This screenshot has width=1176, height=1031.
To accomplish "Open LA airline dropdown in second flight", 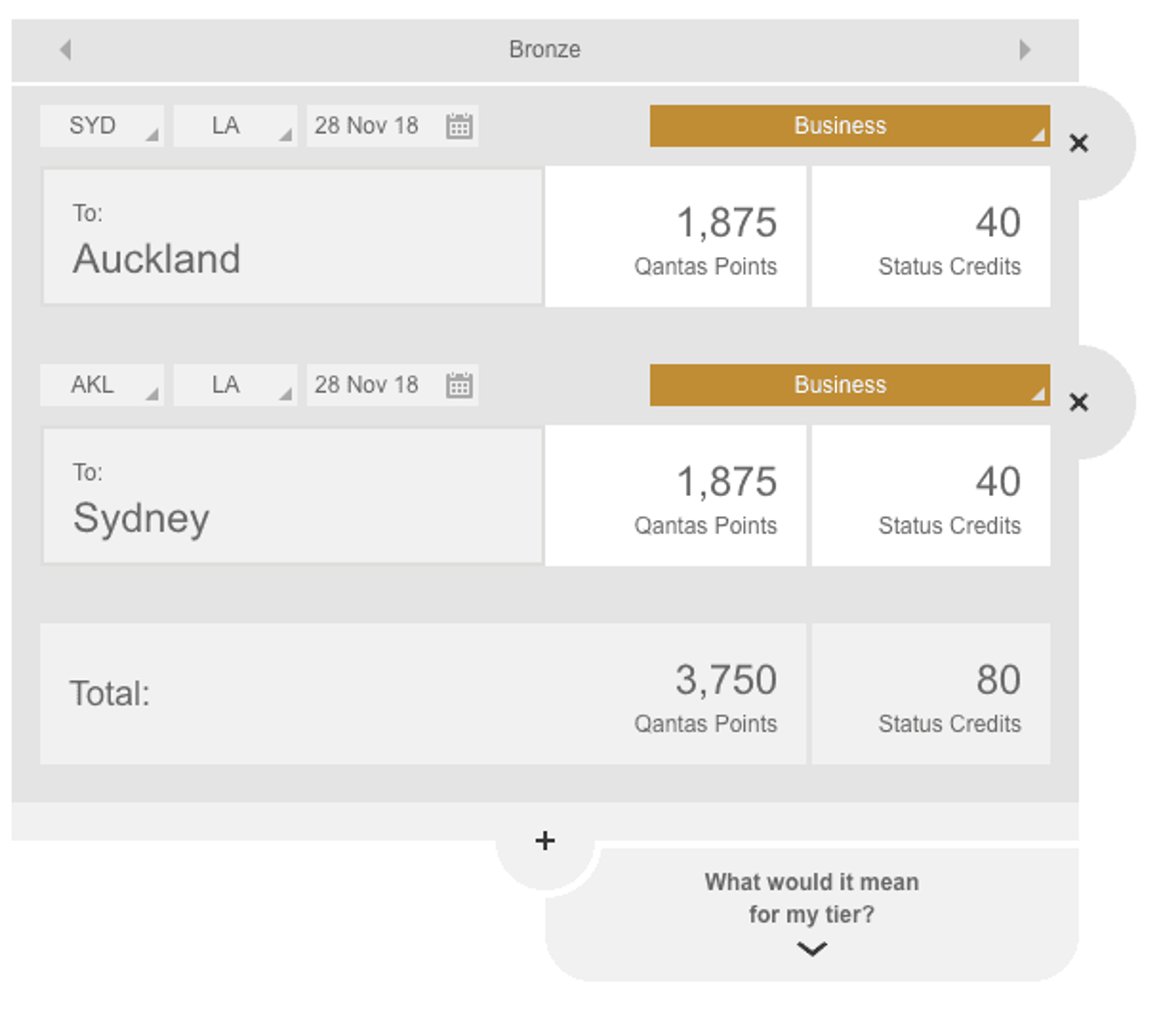I will 235,385.
